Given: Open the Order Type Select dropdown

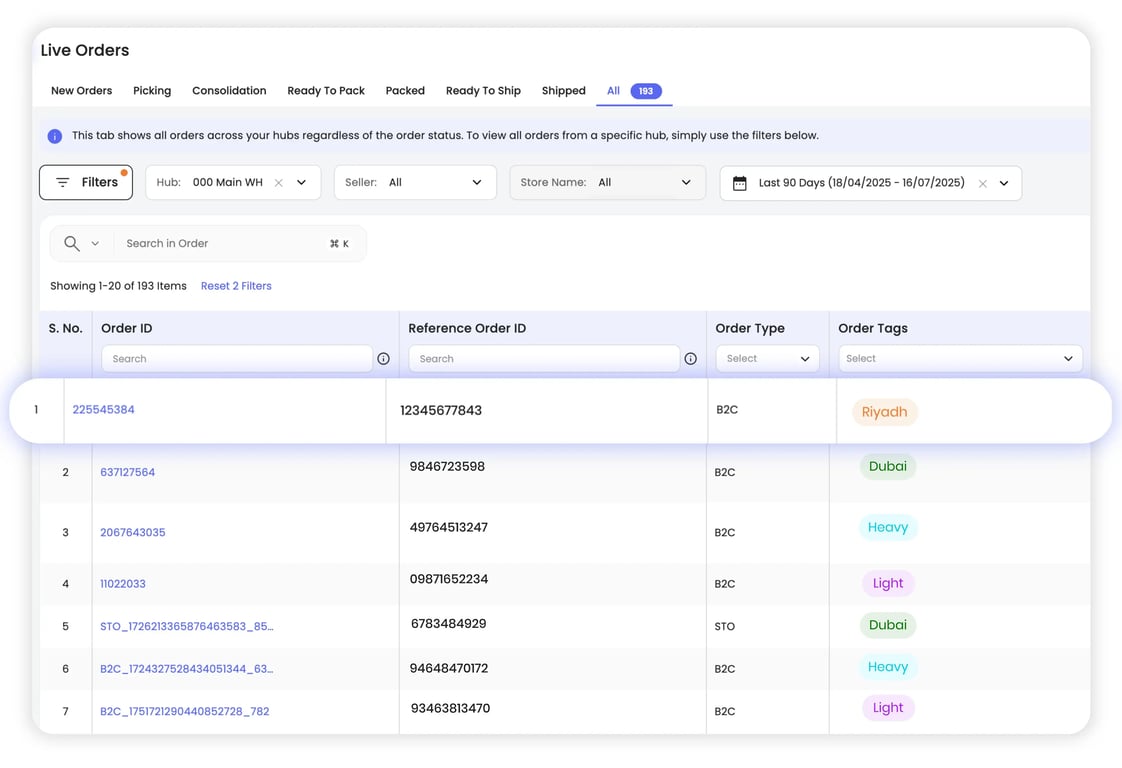Looking at the screenshot, I should 767,359.
